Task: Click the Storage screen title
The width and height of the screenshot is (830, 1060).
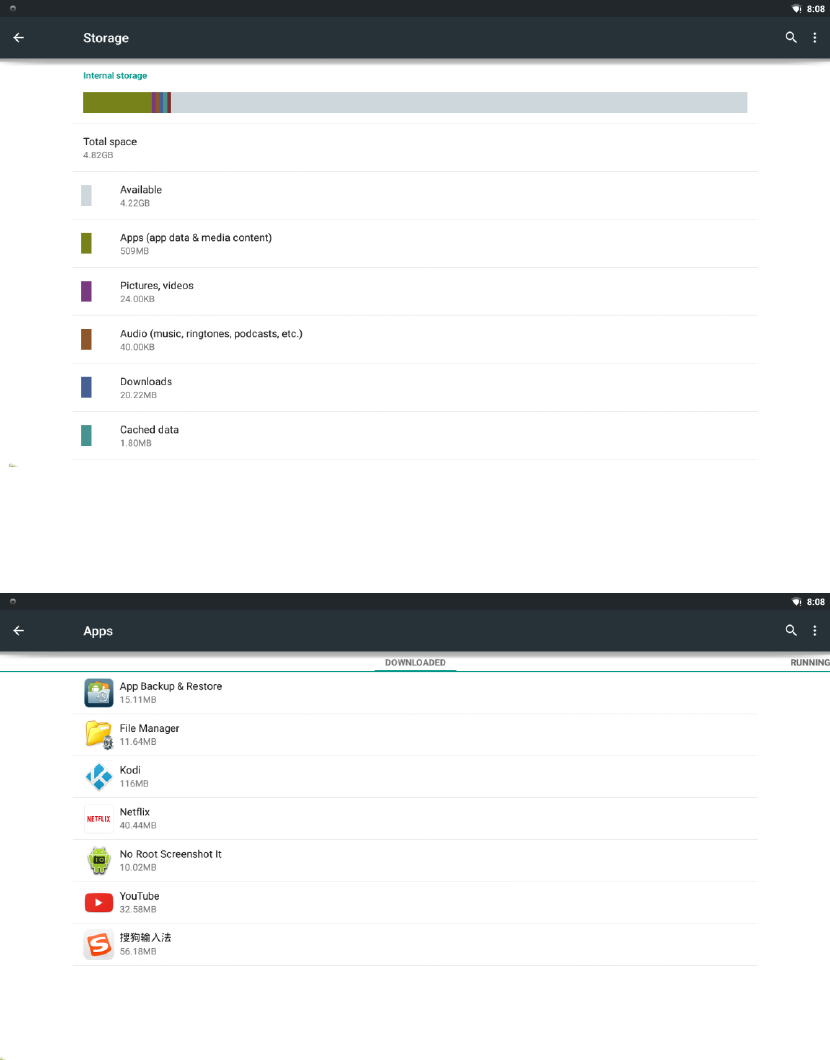Action: pos(106,38)
